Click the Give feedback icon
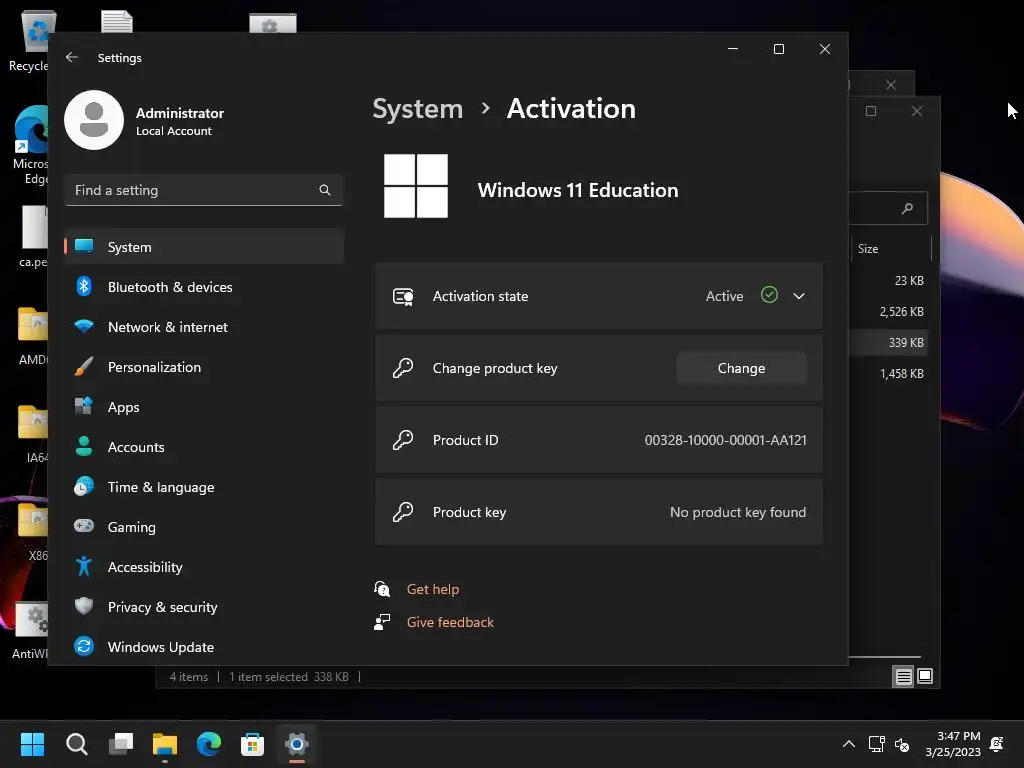This screenshot has height=768, width=1024. tap(382, 622)
